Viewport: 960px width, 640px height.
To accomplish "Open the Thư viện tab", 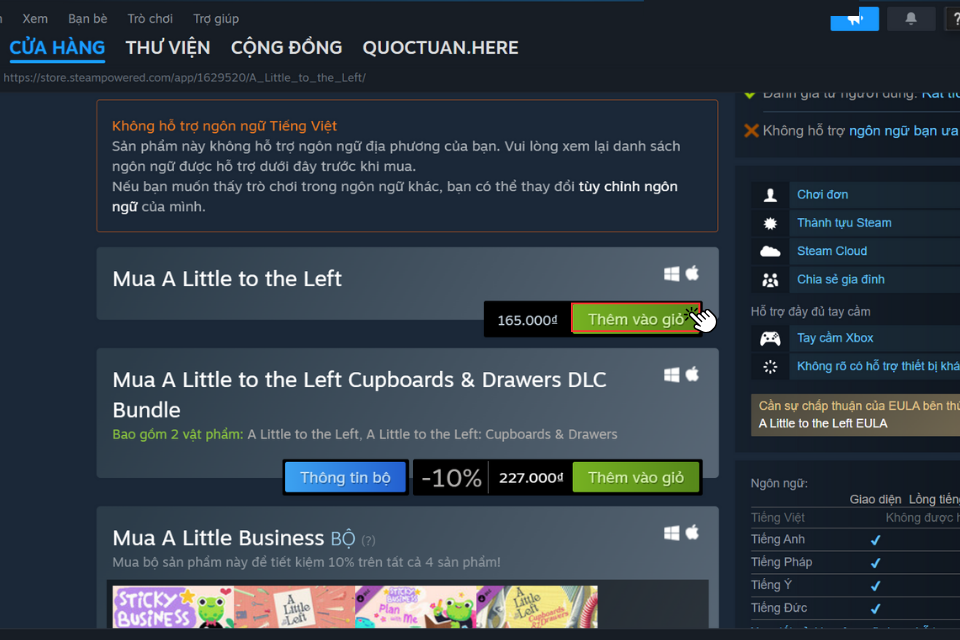I will pyautogui.click(x=168, y=48).
